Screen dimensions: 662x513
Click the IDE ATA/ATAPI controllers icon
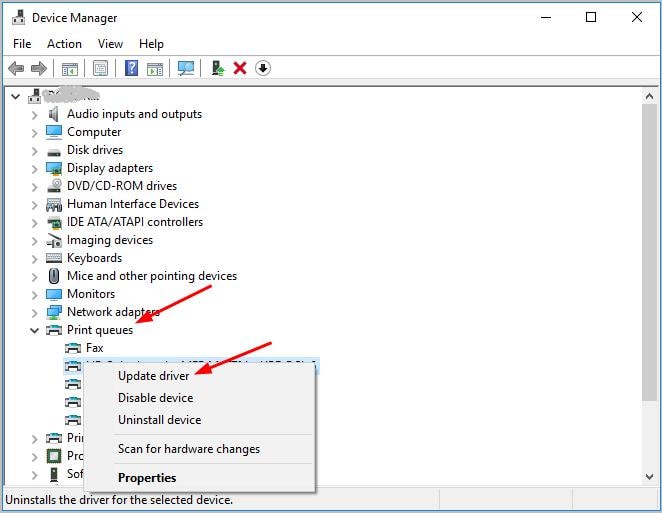pos(54,222)
